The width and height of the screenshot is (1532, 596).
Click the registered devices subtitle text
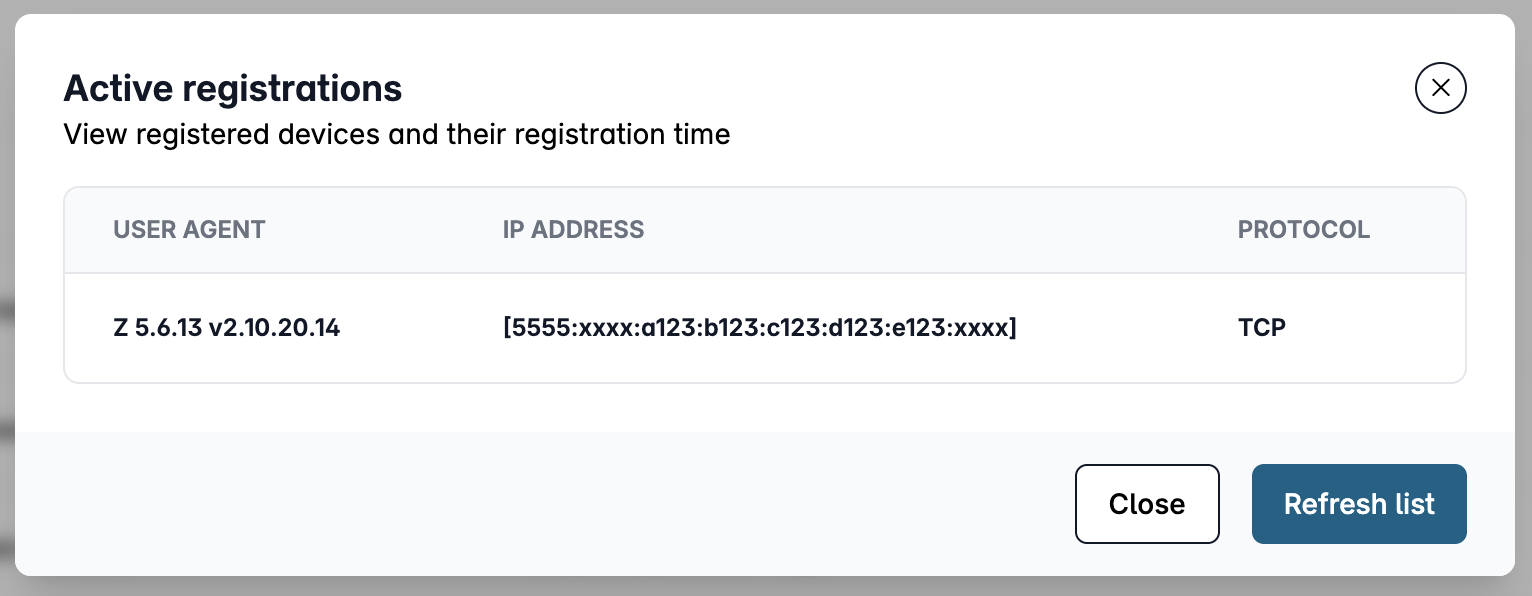pyautogui.click(x=397, y=133)
